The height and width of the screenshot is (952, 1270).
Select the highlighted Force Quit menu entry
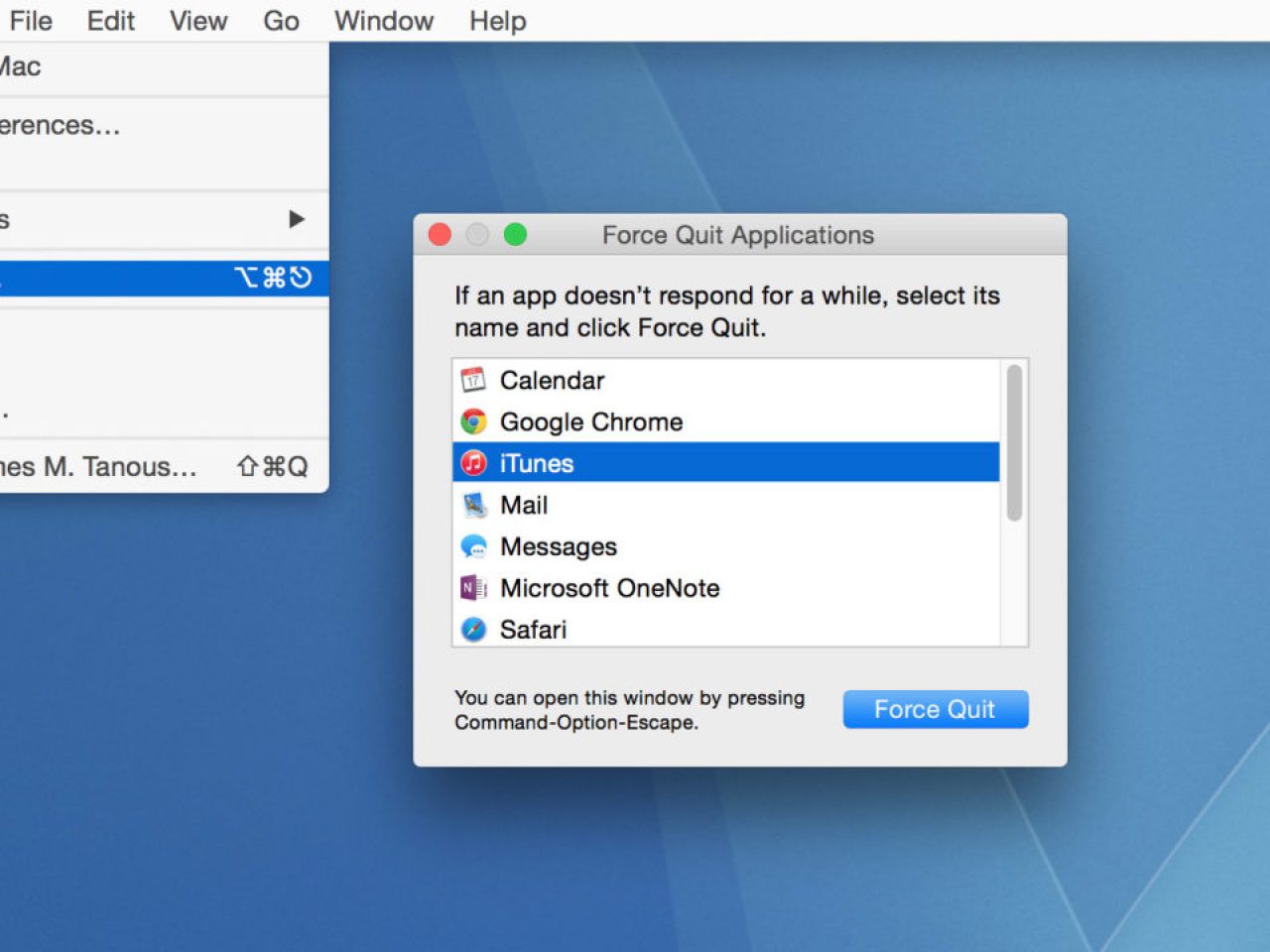tap(159, 278)
